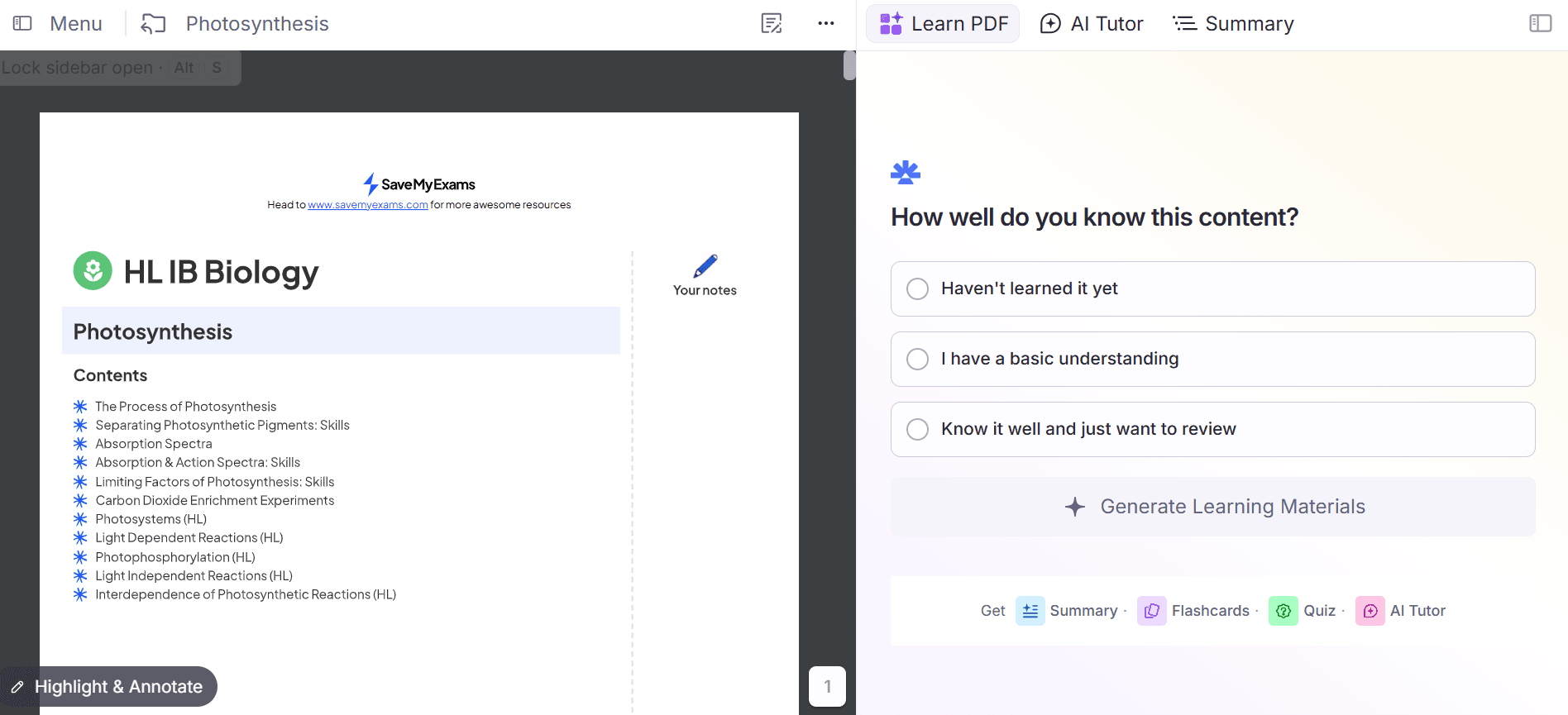Viewport: 1568px width, 715px height.
Task: Click Generate Learning Materials button
Action: pos(1212,507)
